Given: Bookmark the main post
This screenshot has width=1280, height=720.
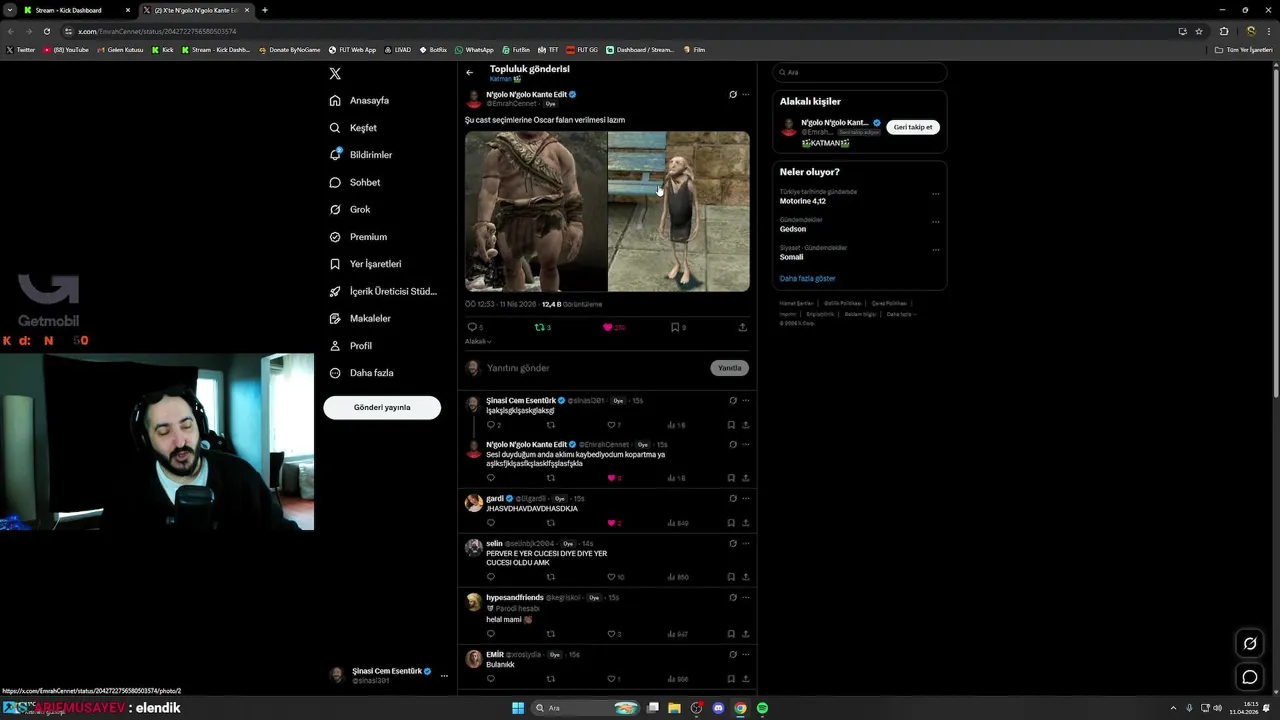Looking at the screenshot, I should pyautogui.click(x=675, y=327).
